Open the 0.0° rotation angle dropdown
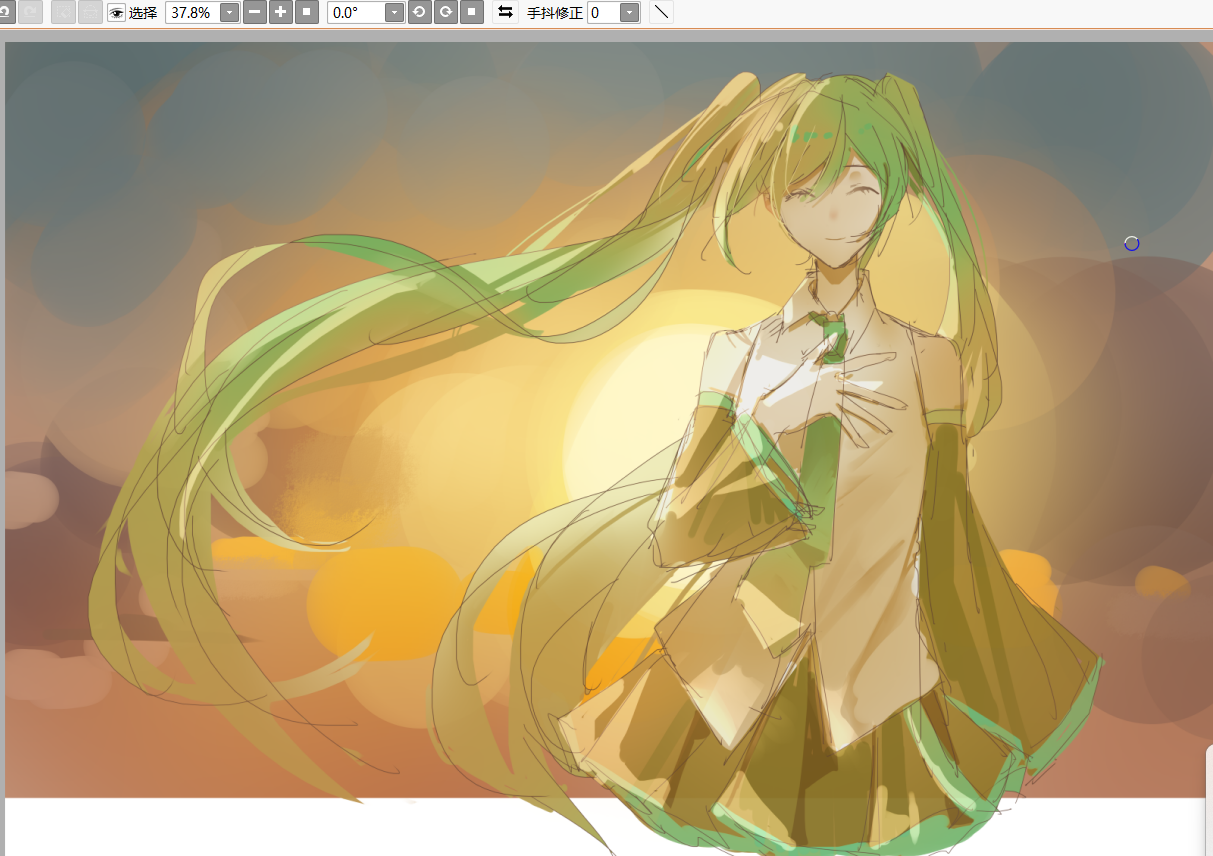The image size is (1213, 856). click(x=394, y=12)
